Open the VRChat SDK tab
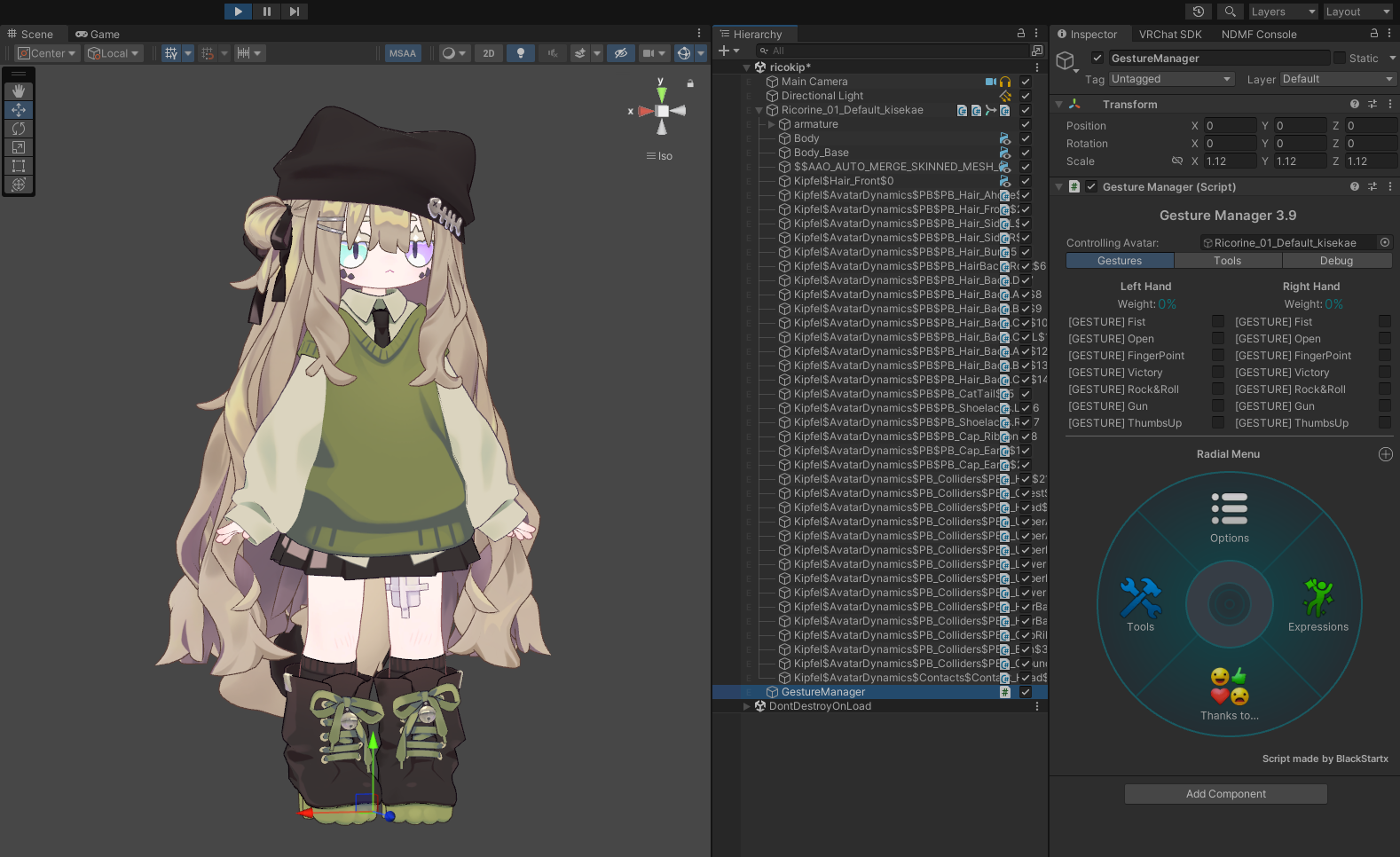The image size is (1400, 857). click(1170, 34)
